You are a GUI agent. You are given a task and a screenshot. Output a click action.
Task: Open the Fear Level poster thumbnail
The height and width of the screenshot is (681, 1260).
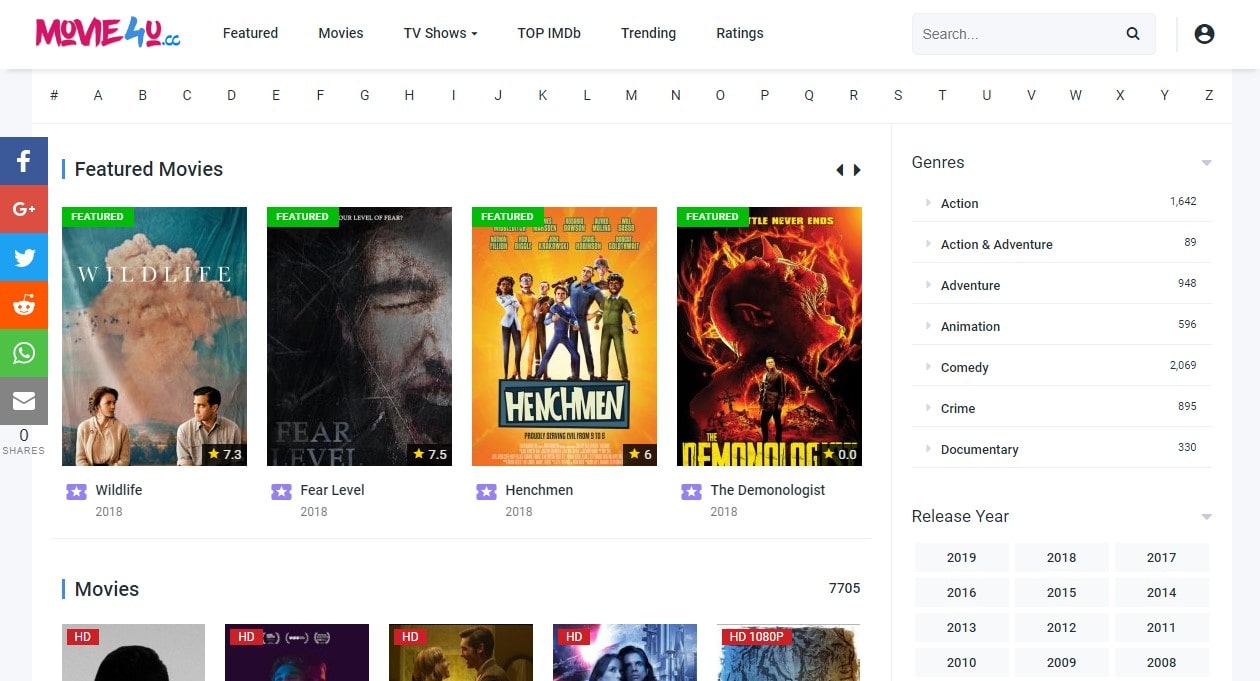[359, 336]
